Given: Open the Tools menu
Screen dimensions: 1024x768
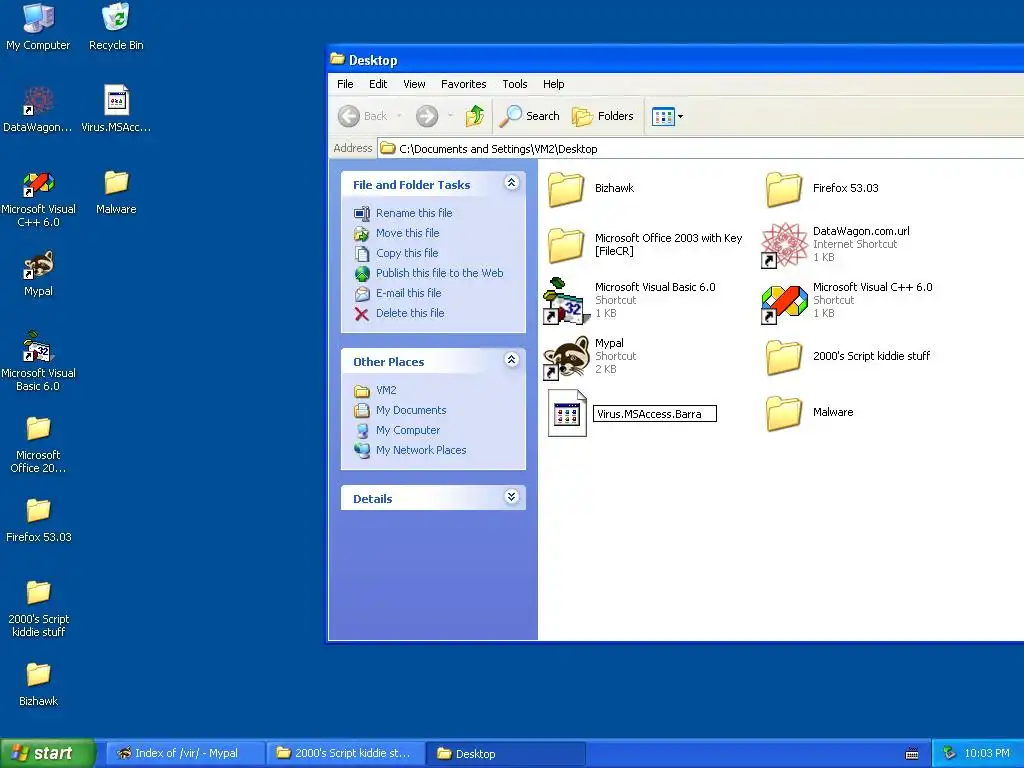Looking at the screenshot, I should [515, 84].
